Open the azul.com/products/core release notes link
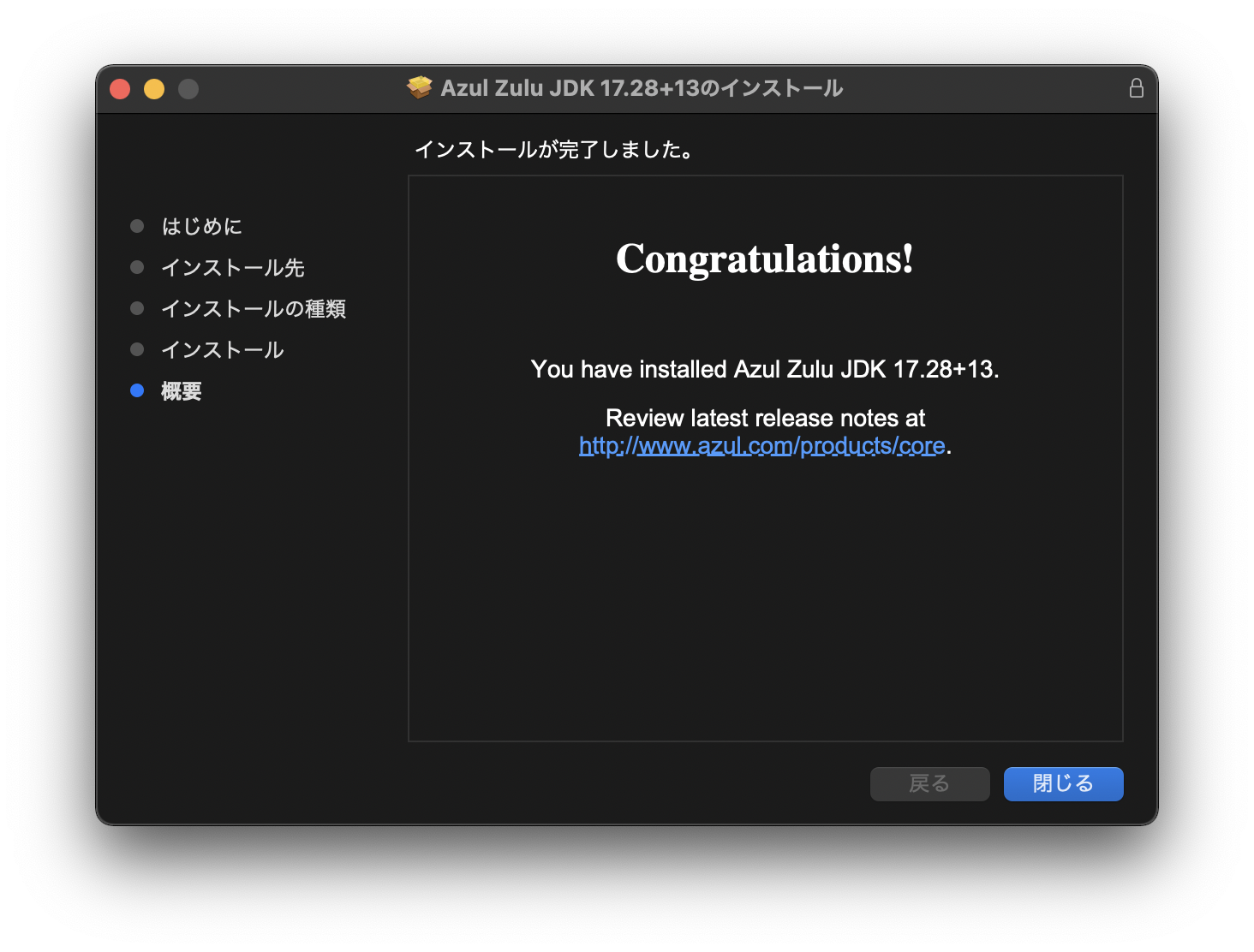Screen dimensions: 1254x952 click(x=761, y=446)
